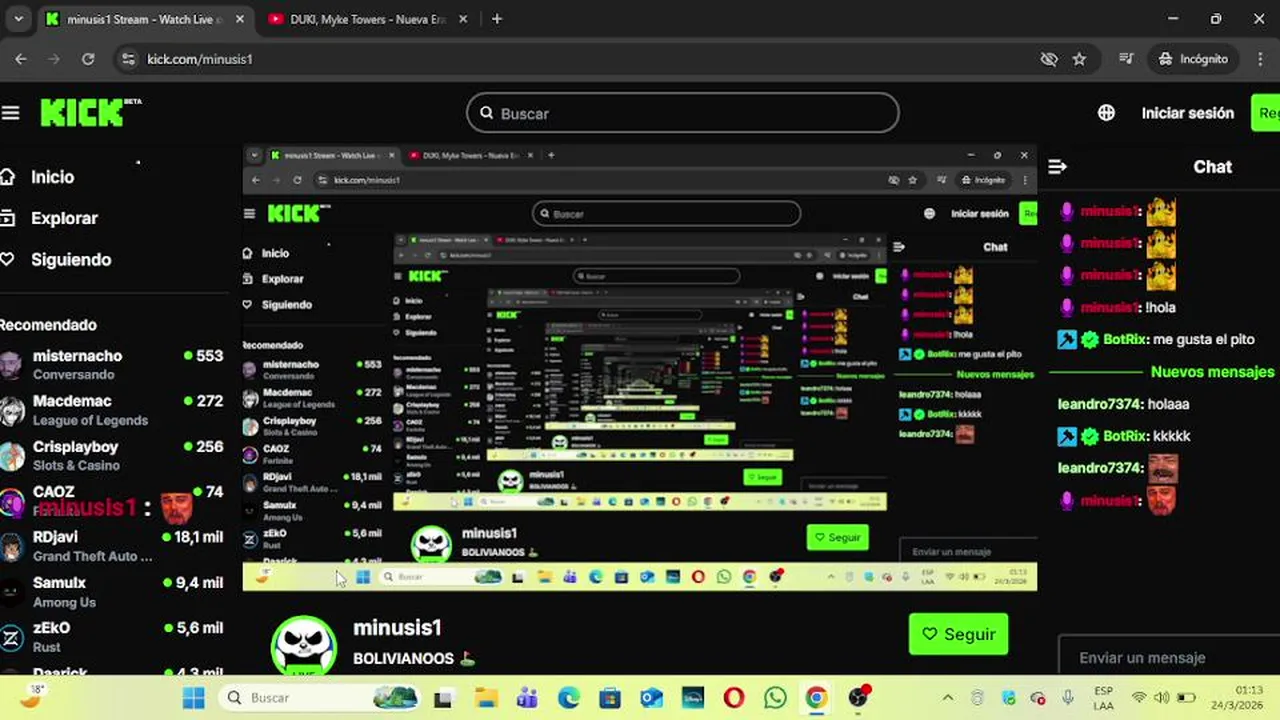This screenshot has height=720, width=1280.
Task: Open Wi-Fi network settings in tray
Action: (x=1138, y=698)
